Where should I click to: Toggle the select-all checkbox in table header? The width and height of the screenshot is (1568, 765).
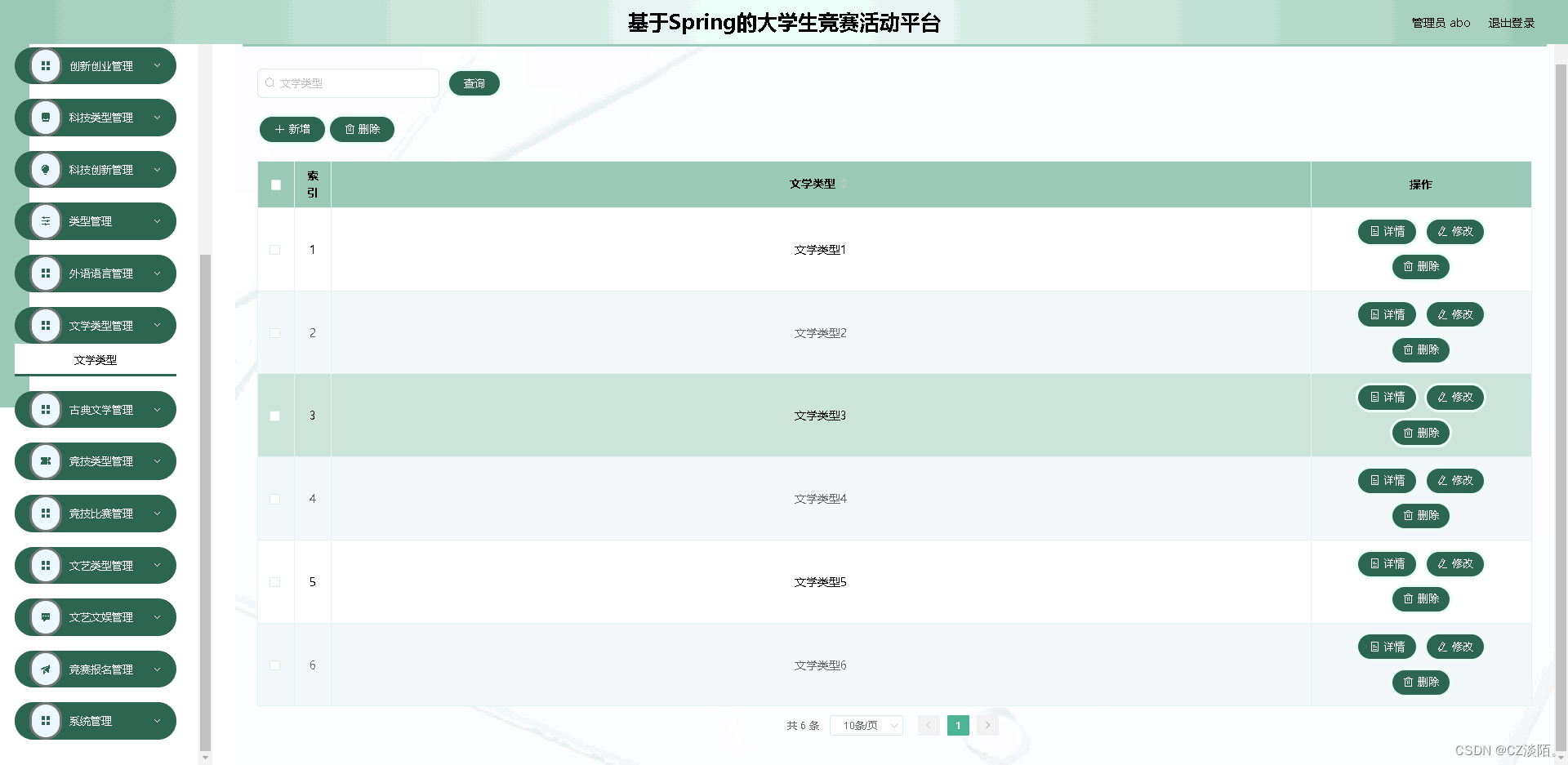click(x=276, y=185)
